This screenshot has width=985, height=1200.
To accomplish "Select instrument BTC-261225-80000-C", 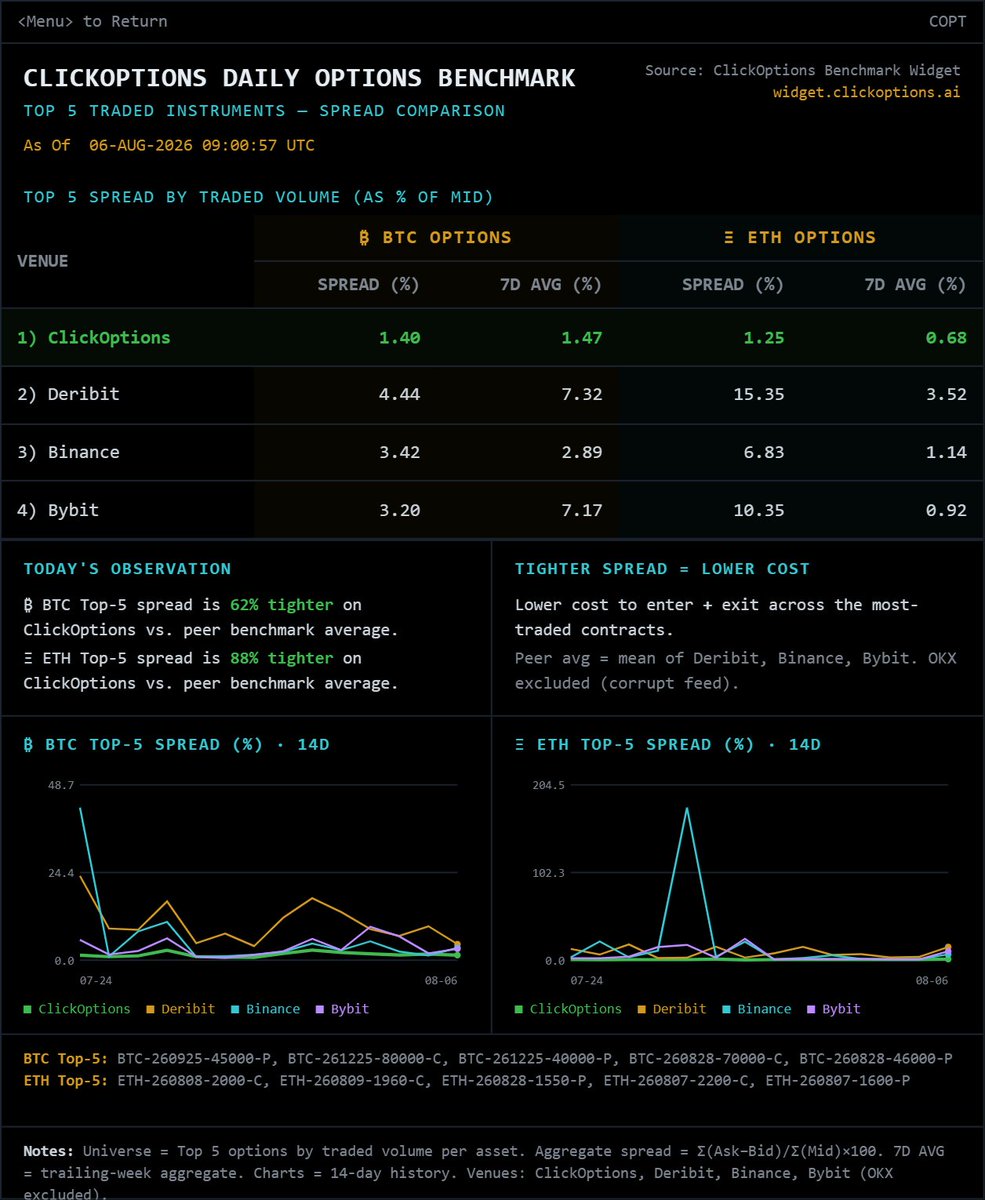I will (x=366, y=1058).
